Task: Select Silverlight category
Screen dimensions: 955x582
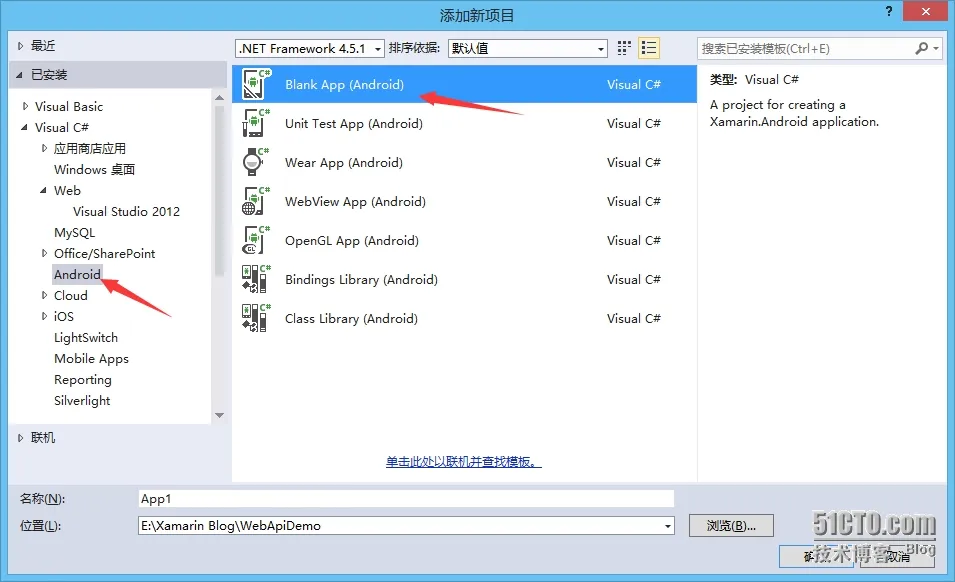Action: (82, 401)
